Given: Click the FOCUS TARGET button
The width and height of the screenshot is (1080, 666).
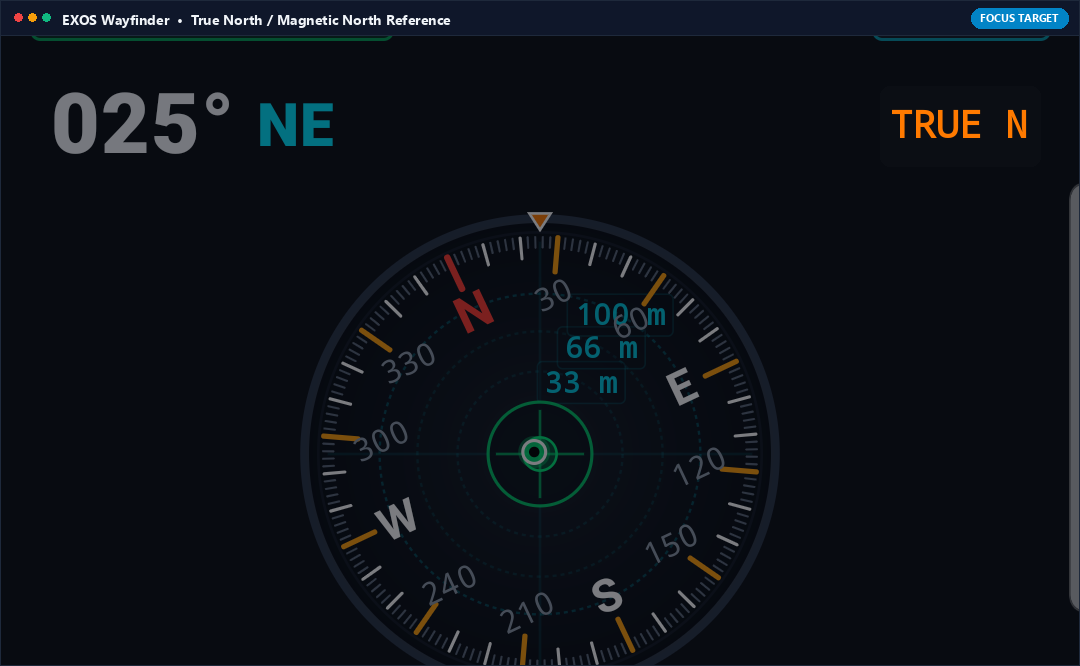Looking at the screenshot, I should (1019, 19).
